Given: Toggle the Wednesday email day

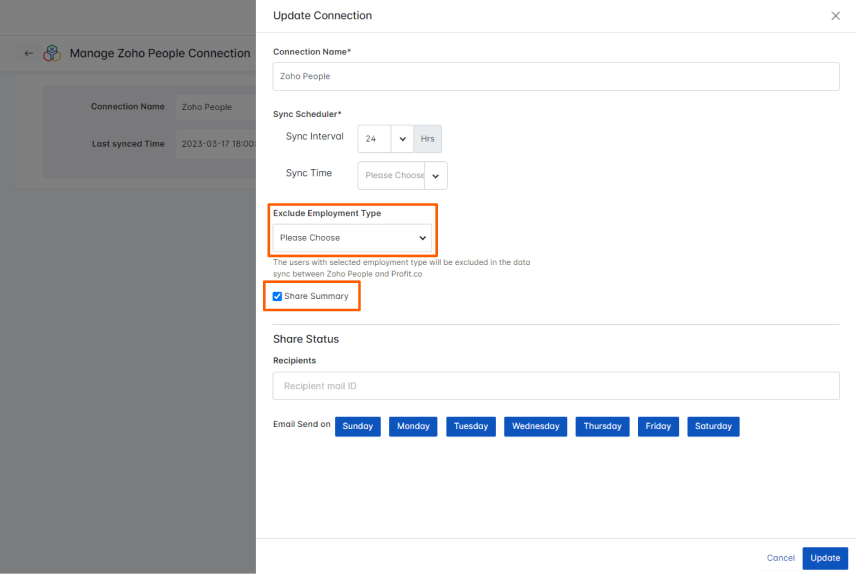Looking at the screenshot, I should [535, 426].
